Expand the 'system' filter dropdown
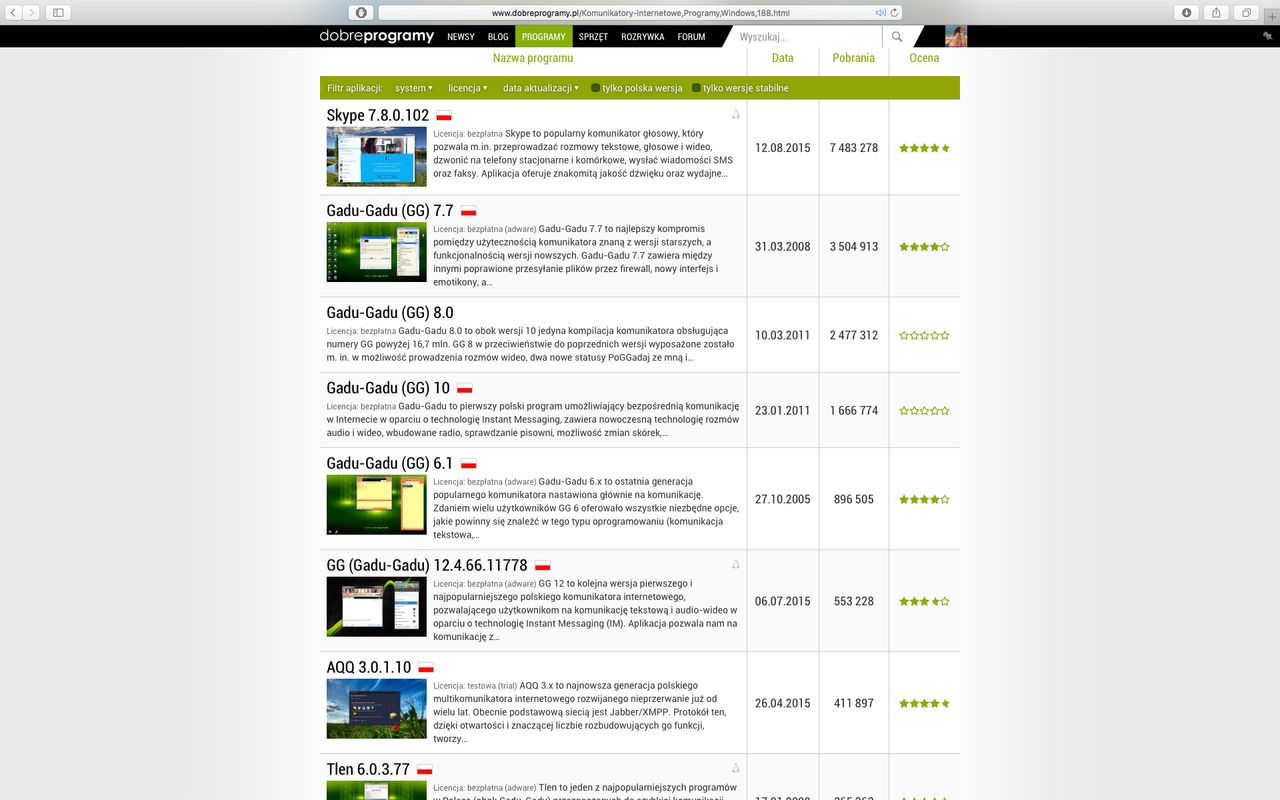 [414, 88]
